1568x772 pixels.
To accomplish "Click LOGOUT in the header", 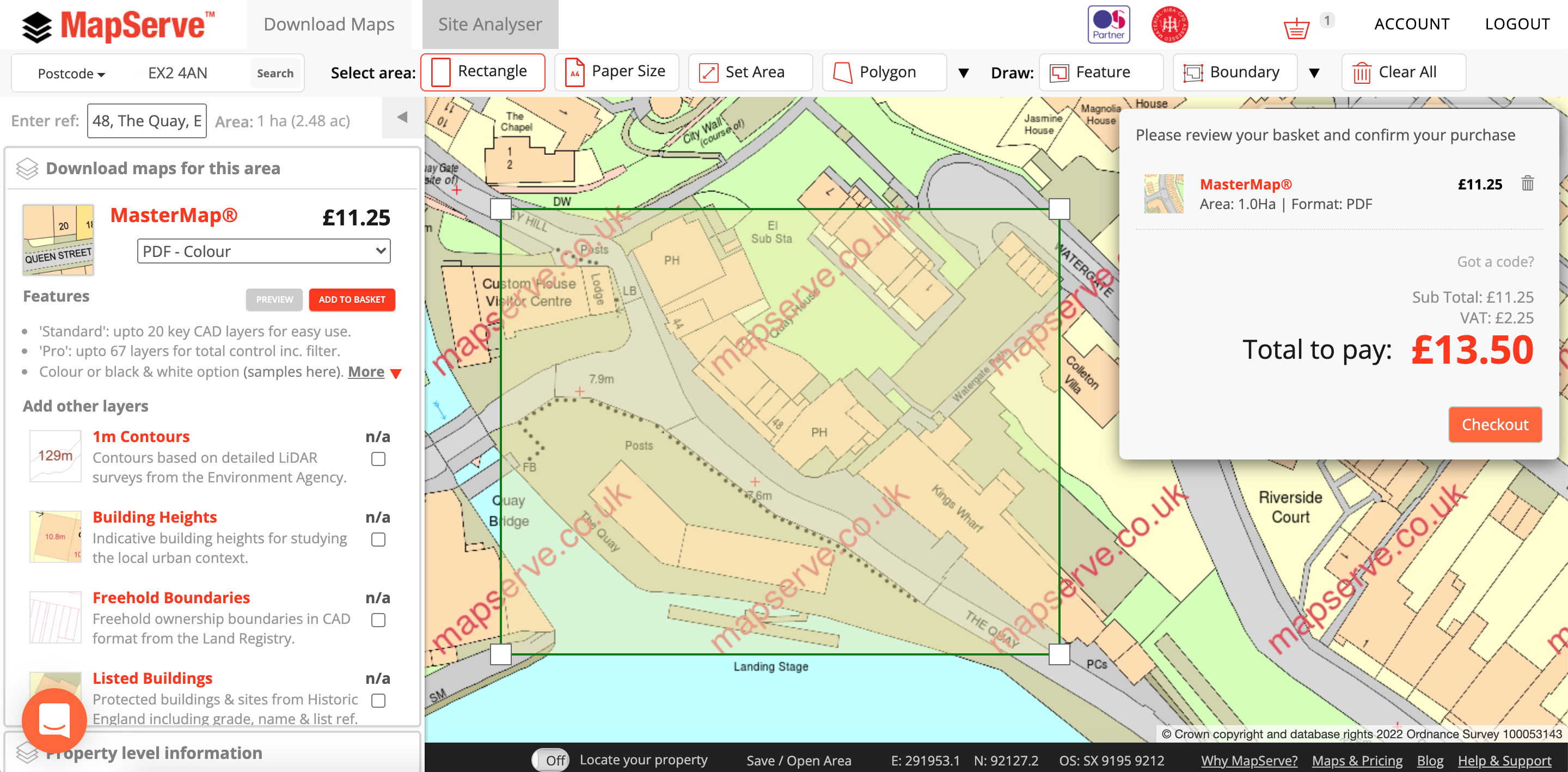I will 1517,24.
